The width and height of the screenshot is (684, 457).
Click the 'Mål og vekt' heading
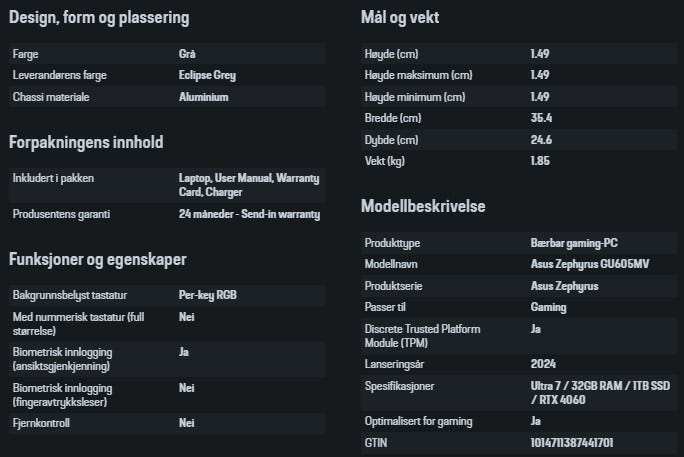click(400, 18)
